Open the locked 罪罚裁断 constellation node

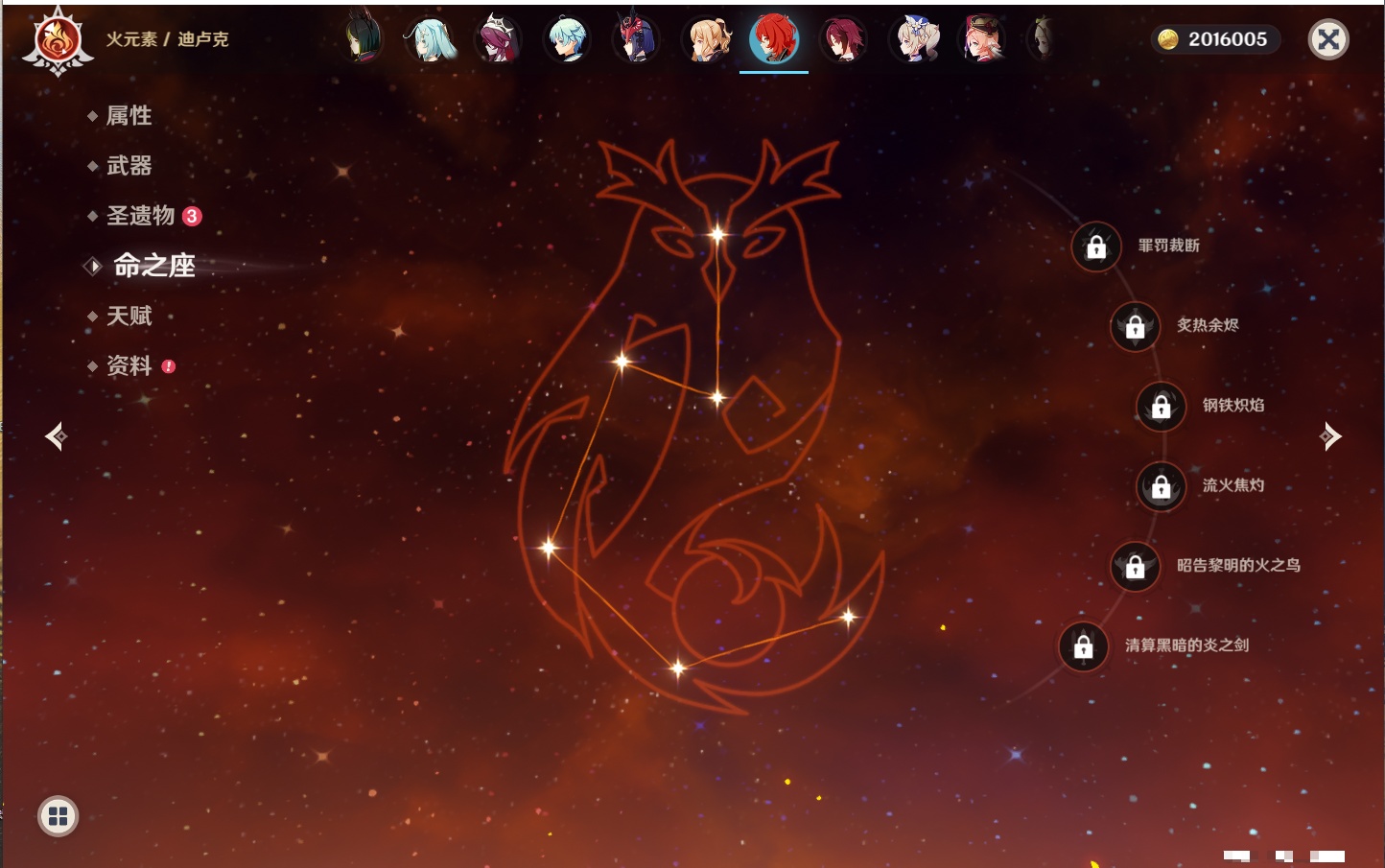1096,247
